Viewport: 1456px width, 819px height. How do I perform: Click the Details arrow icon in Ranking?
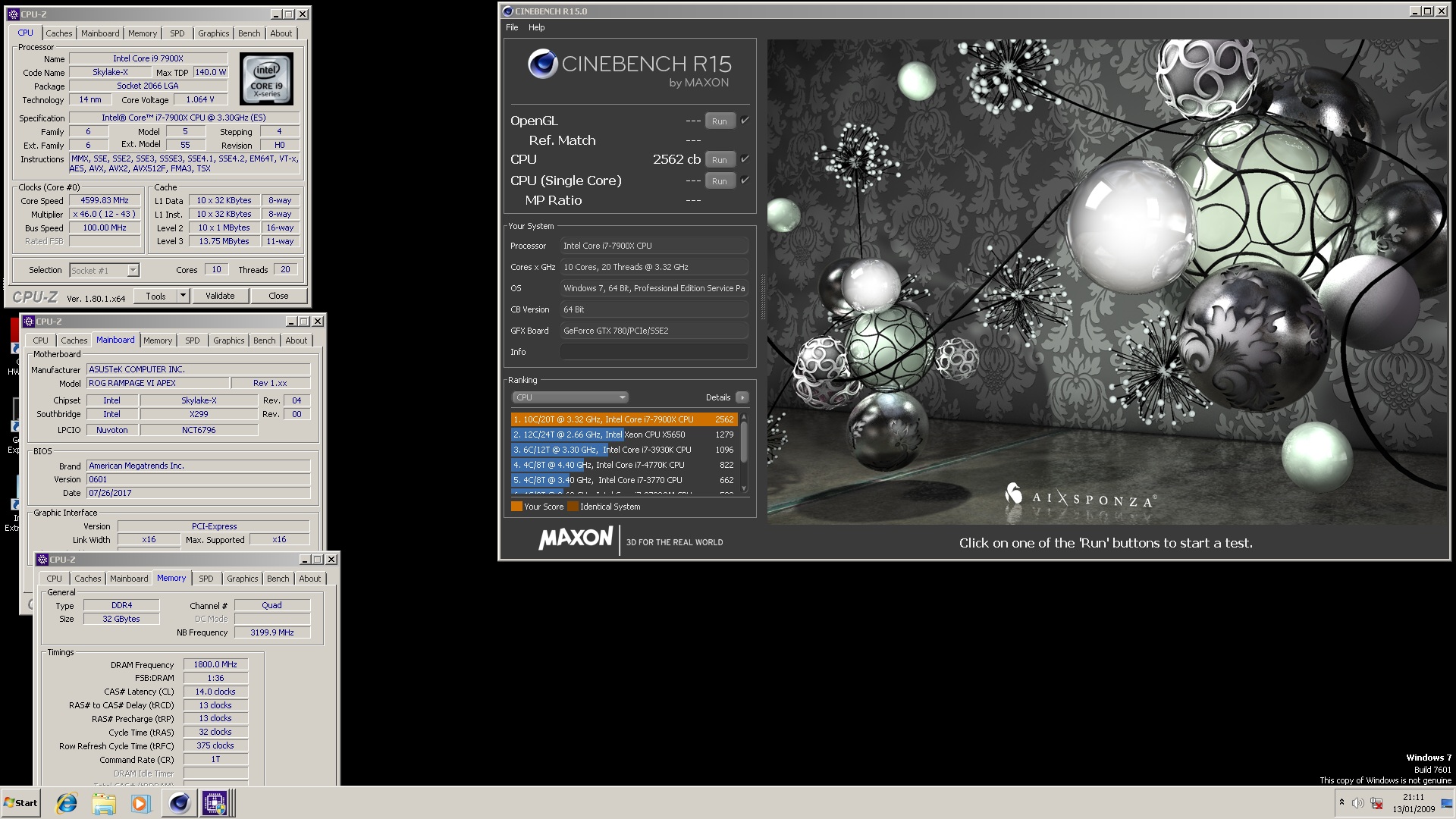coord(742,397)
